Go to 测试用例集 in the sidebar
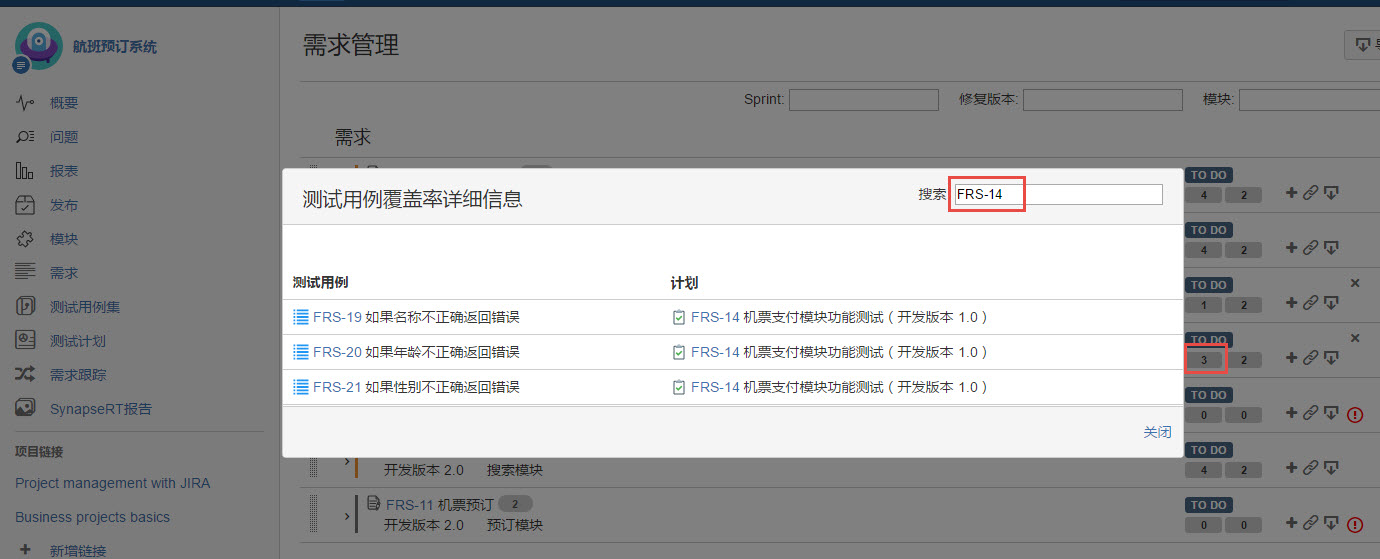The image size is (1380, 559). pyautogui.click(x=85, y=307)
